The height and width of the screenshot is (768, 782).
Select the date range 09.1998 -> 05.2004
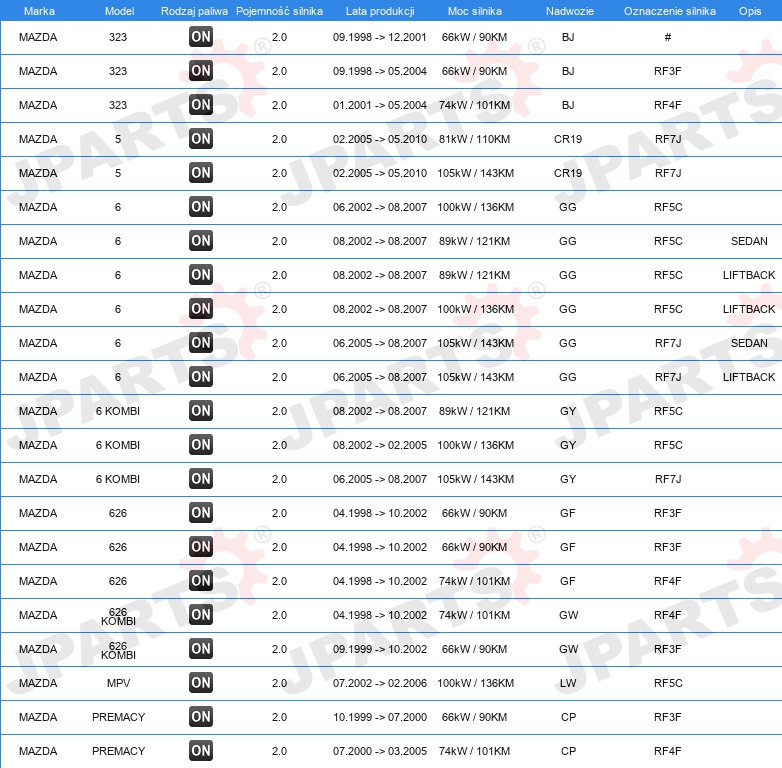tap(380, 71)
